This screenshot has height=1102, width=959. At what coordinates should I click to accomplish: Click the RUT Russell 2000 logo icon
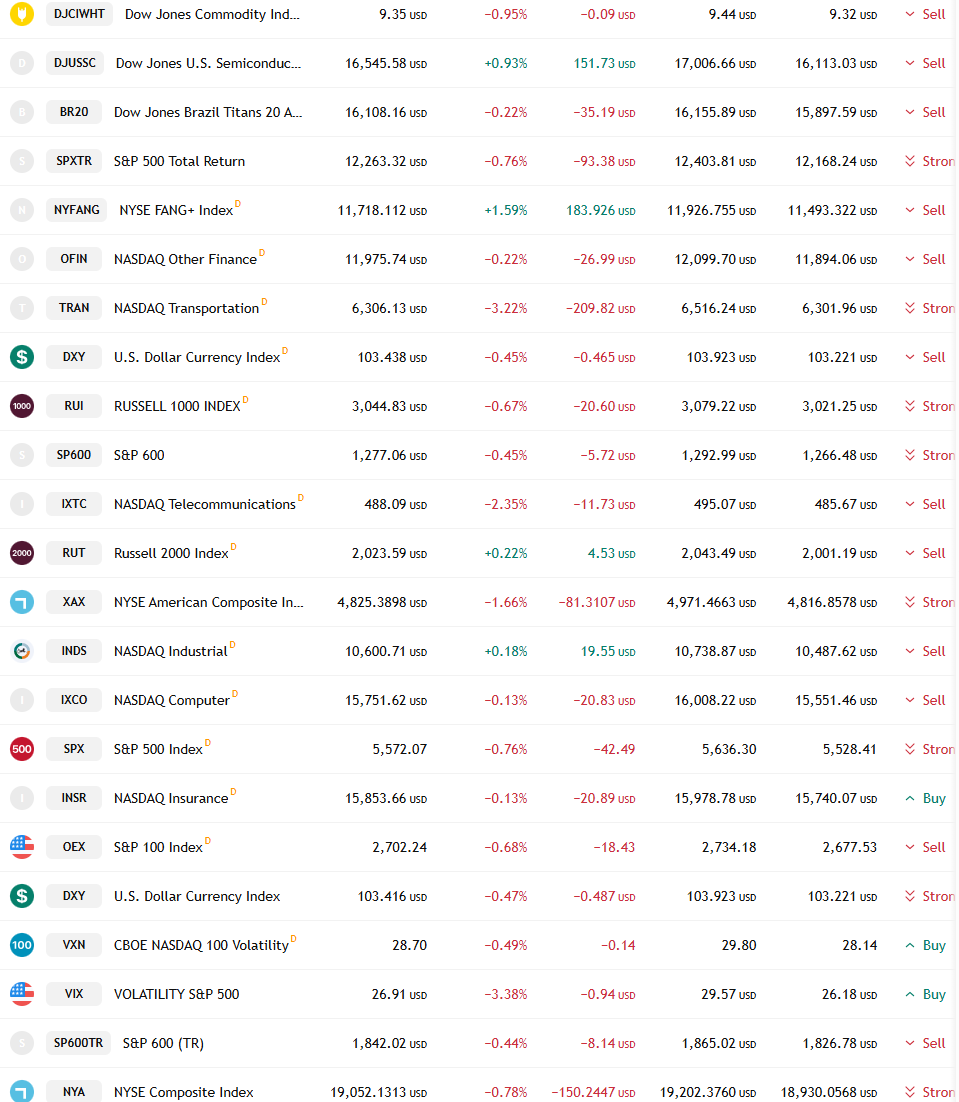(22, 553)
